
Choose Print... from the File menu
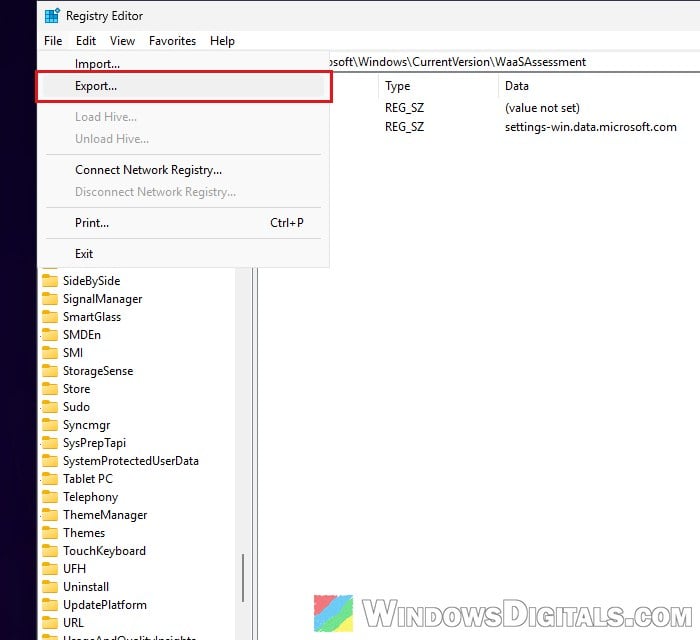pos(183,223)
